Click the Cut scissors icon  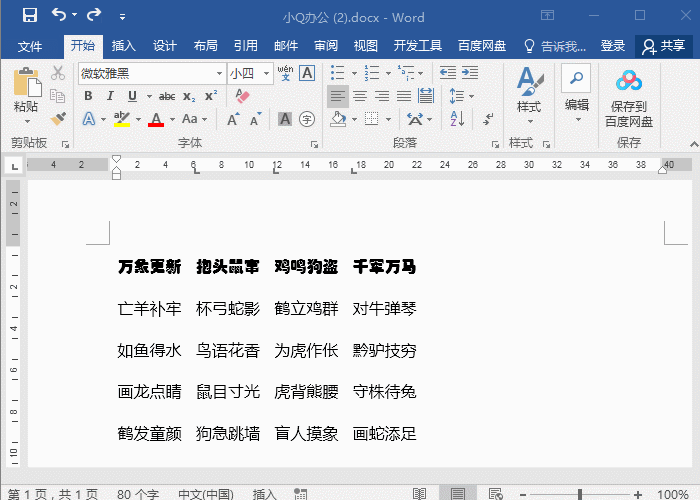point(58,73)
